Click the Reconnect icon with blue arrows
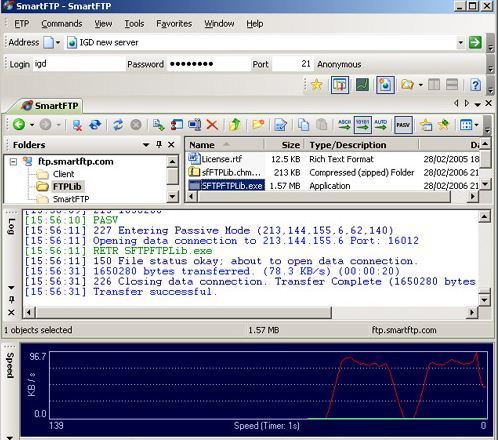Image resolution: width=498 pixels, height=440 pixels. pos(95,125)
